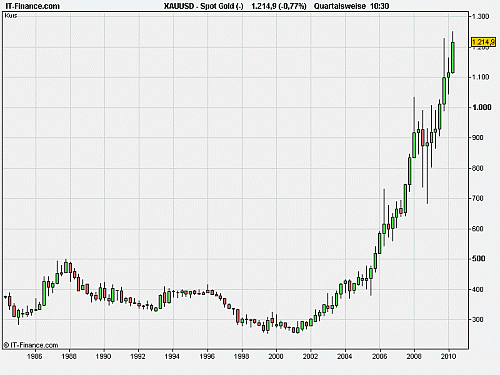Click the XAUUSD - Spot Gold title
This screenshot has width=500, height=375.
204,6
